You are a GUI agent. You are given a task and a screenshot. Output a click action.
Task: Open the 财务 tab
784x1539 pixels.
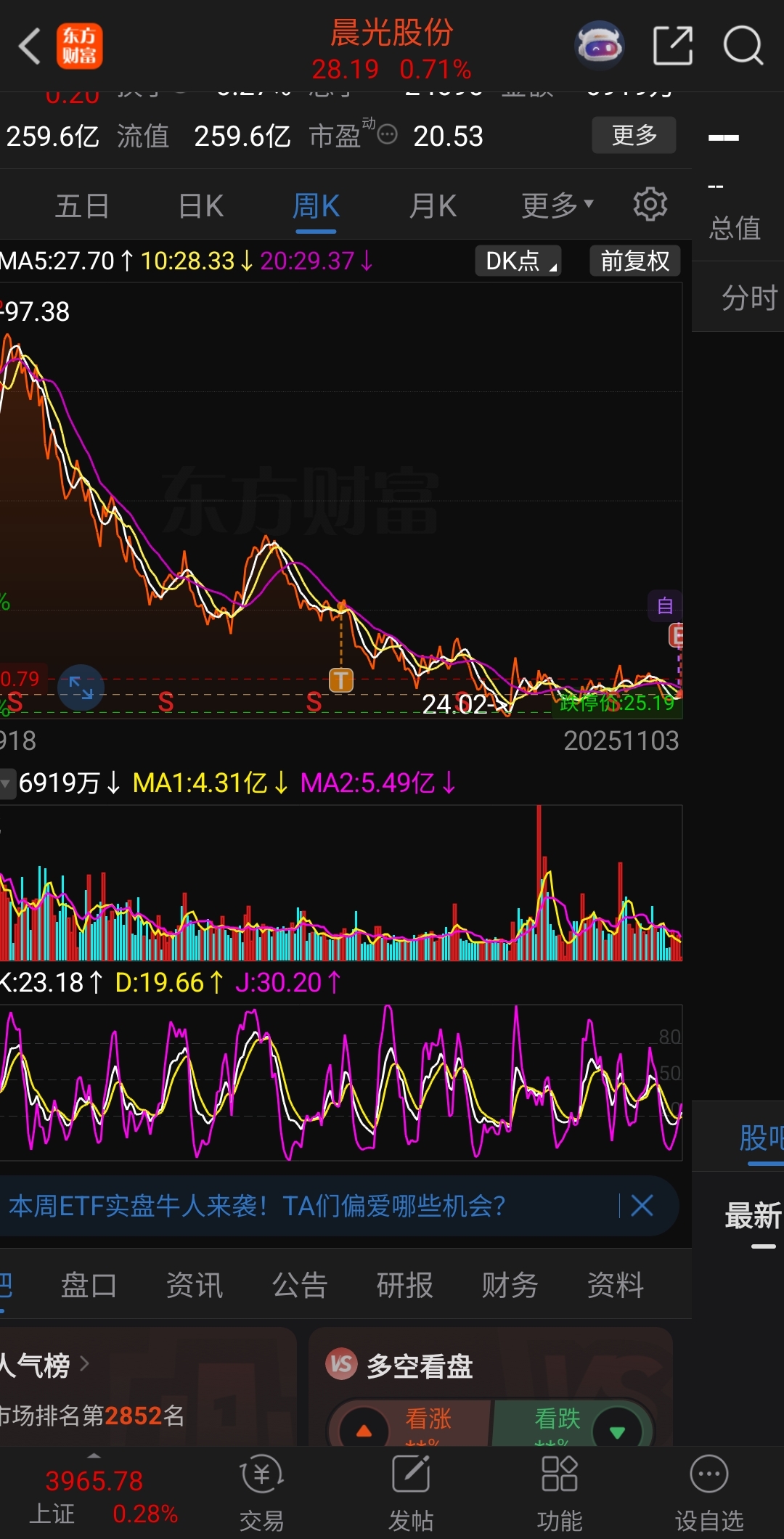[510, 1285]
